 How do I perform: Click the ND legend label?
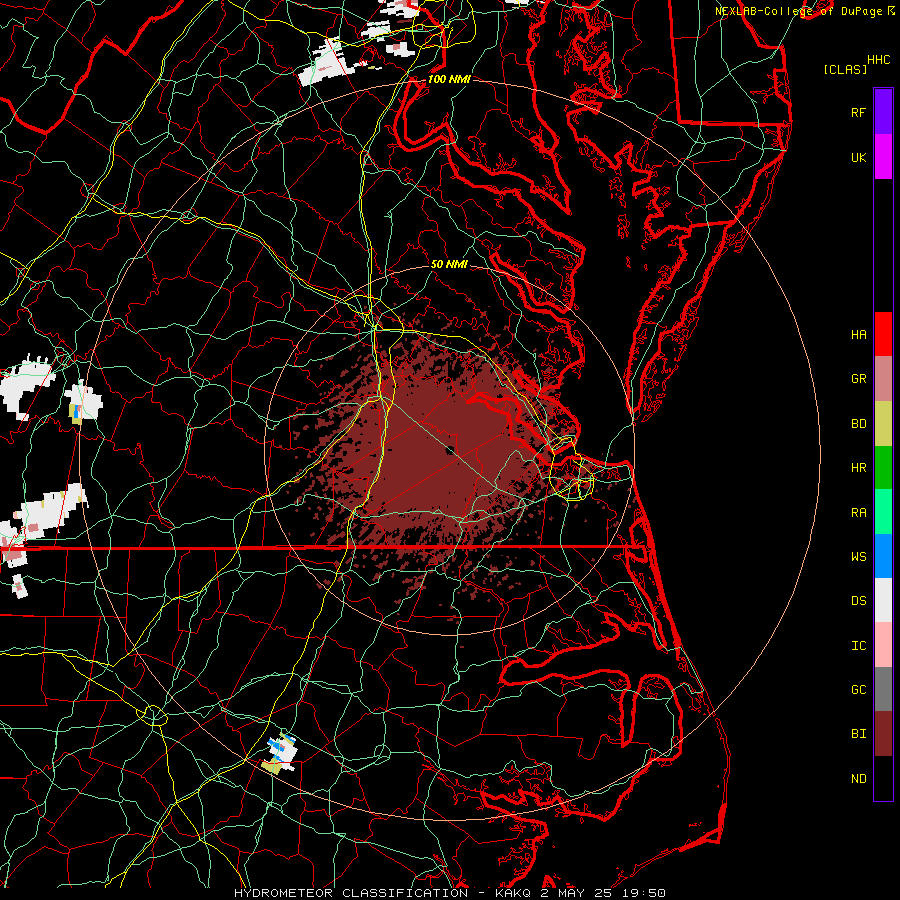tap(858, 779)
